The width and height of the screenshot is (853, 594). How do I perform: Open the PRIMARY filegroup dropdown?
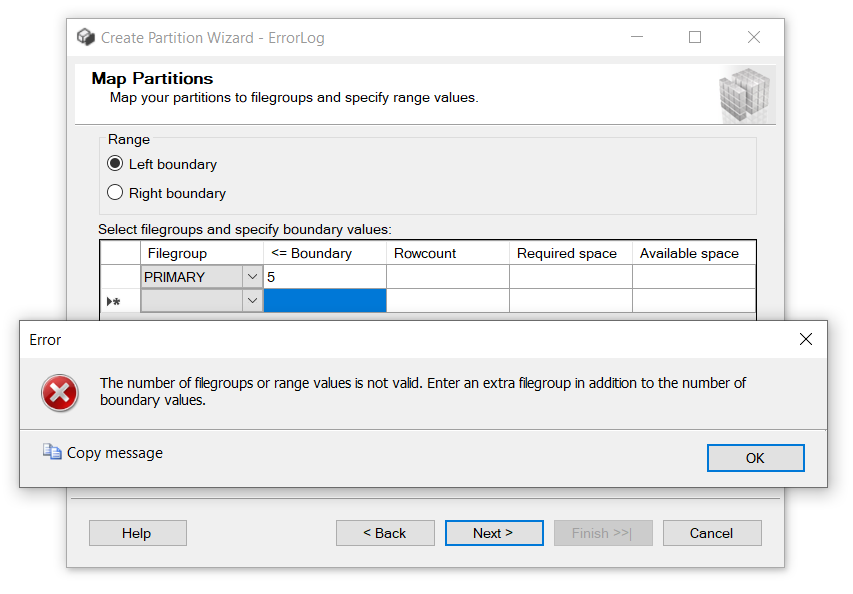(251, 276)
